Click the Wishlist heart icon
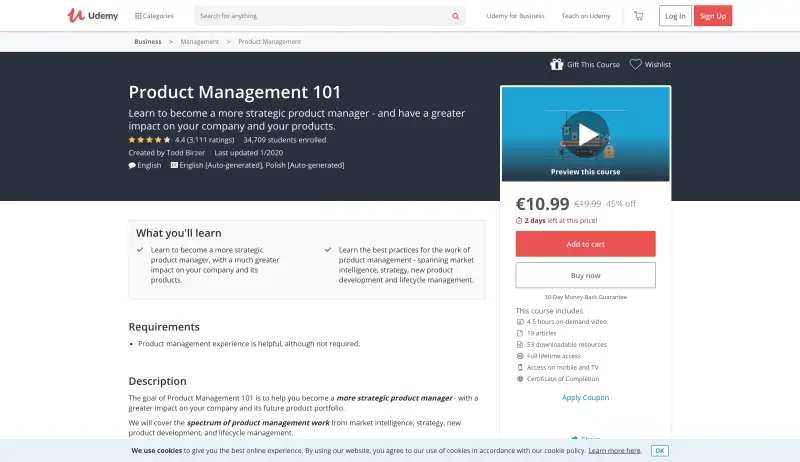 click(635, 64)
